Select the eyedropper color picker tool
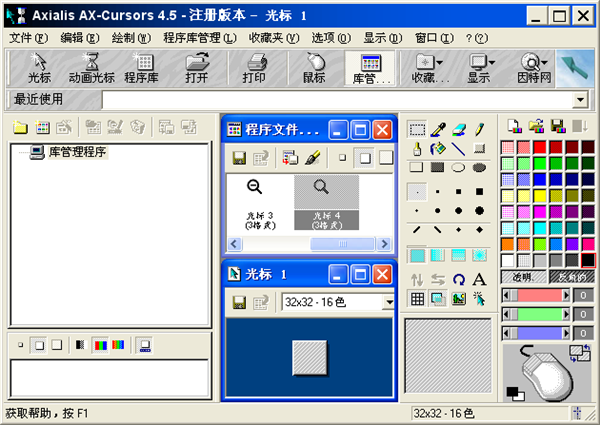 438,129
